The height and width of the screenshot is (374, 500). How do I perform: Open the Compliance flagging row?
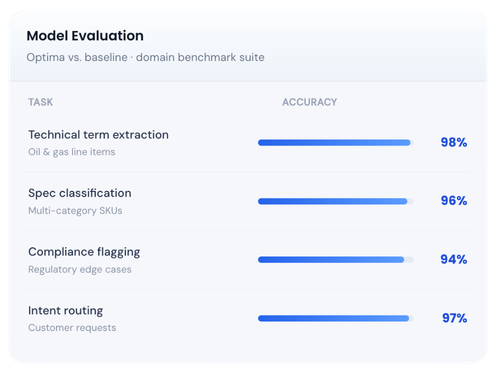point(248,260)
